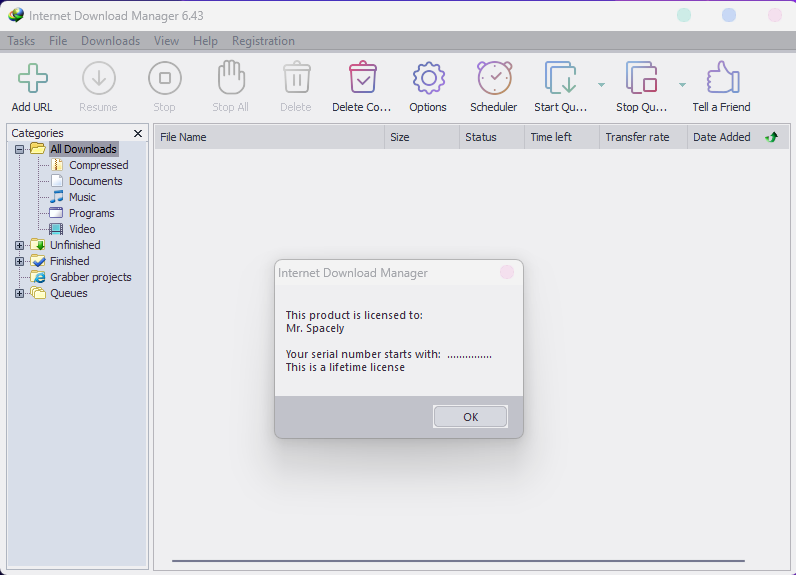
Task: Select the Video category
Action: coord(82,229)
